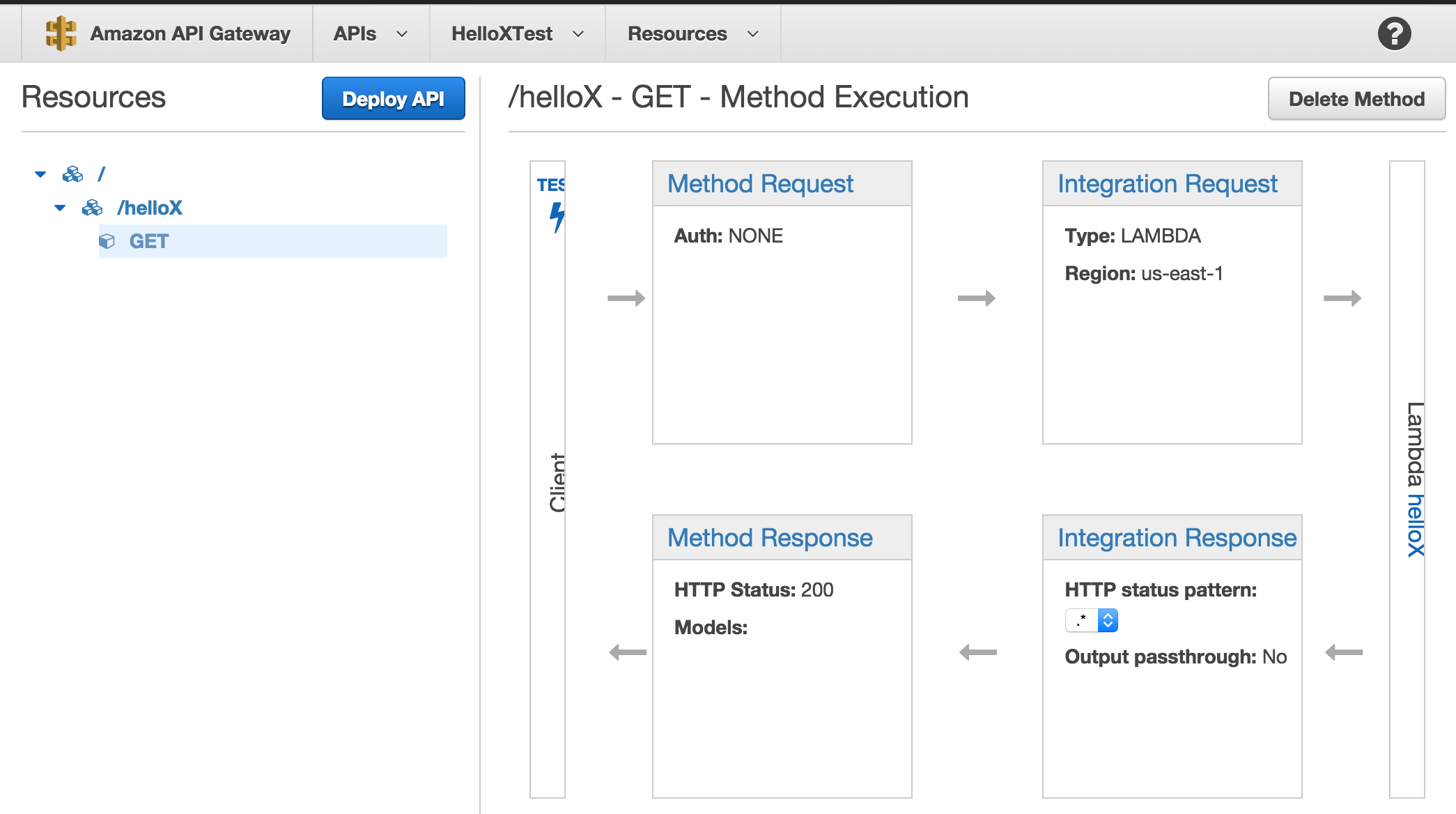Collapse the root / resource tree arrow
Image resolution: width=1456 pixels, height=814 pixels.
40,174
